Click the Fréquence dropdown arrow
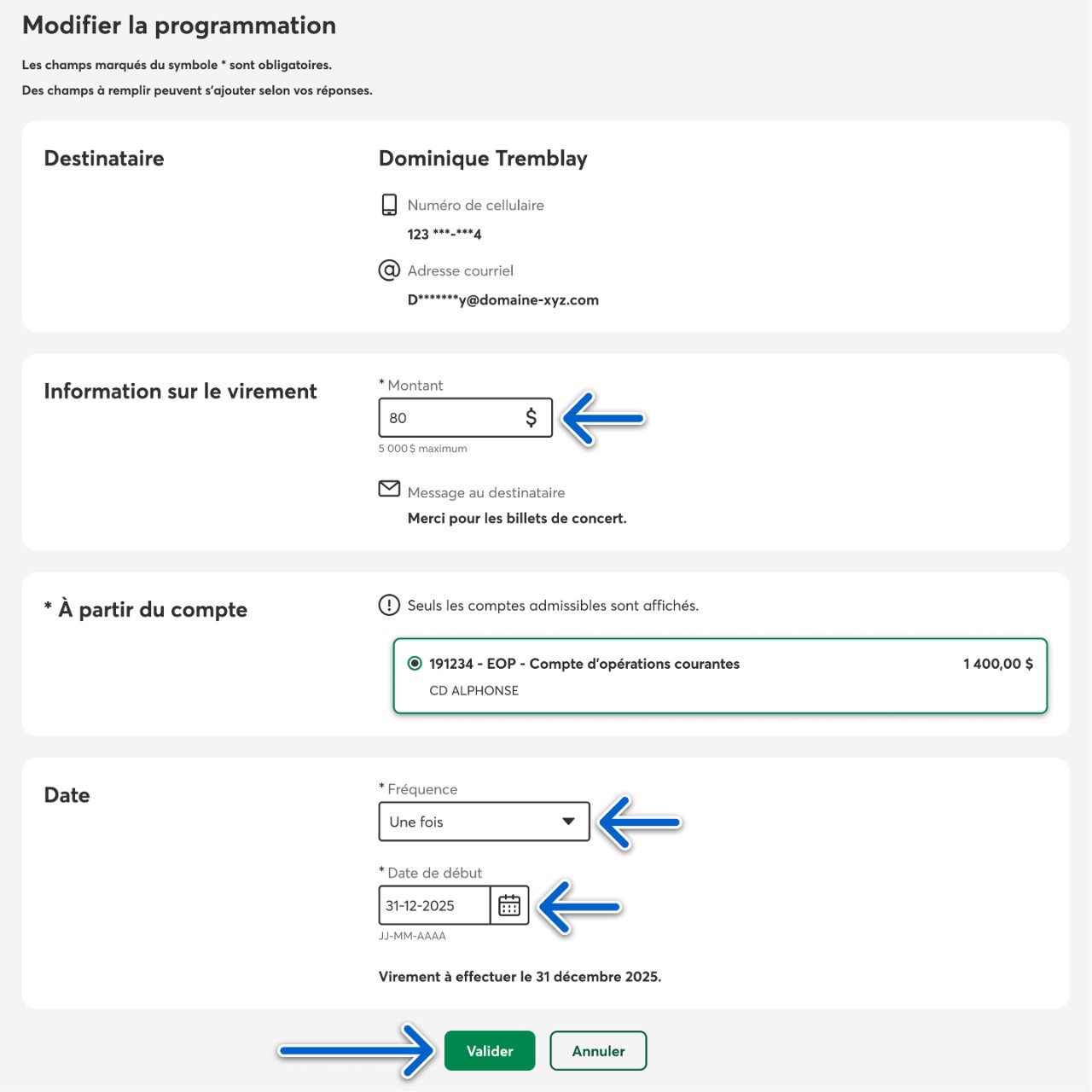Image resolution: width=1092 pixels, height=1092 pixels. click(568, 822)
